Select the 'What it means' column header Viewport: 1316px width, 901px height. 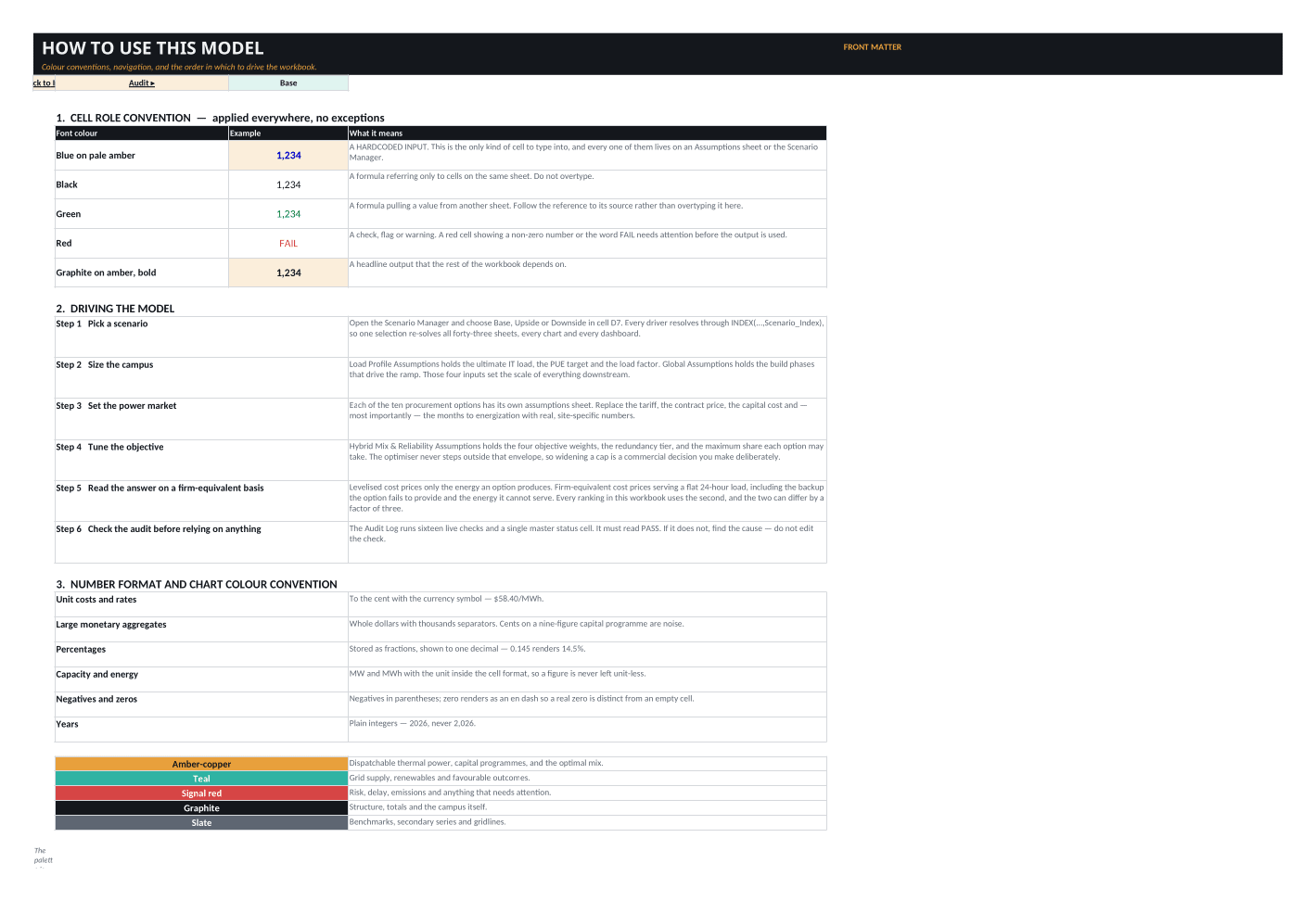[x=587, y=133]
